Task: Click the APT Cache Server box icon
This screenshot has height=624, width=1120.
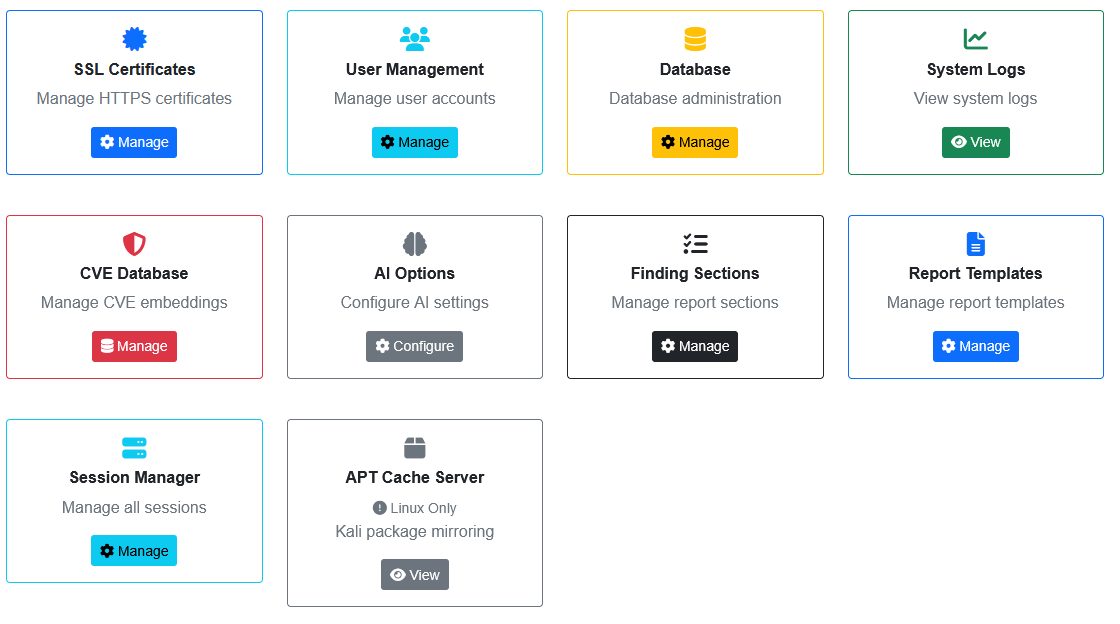Action: [415, 447]
